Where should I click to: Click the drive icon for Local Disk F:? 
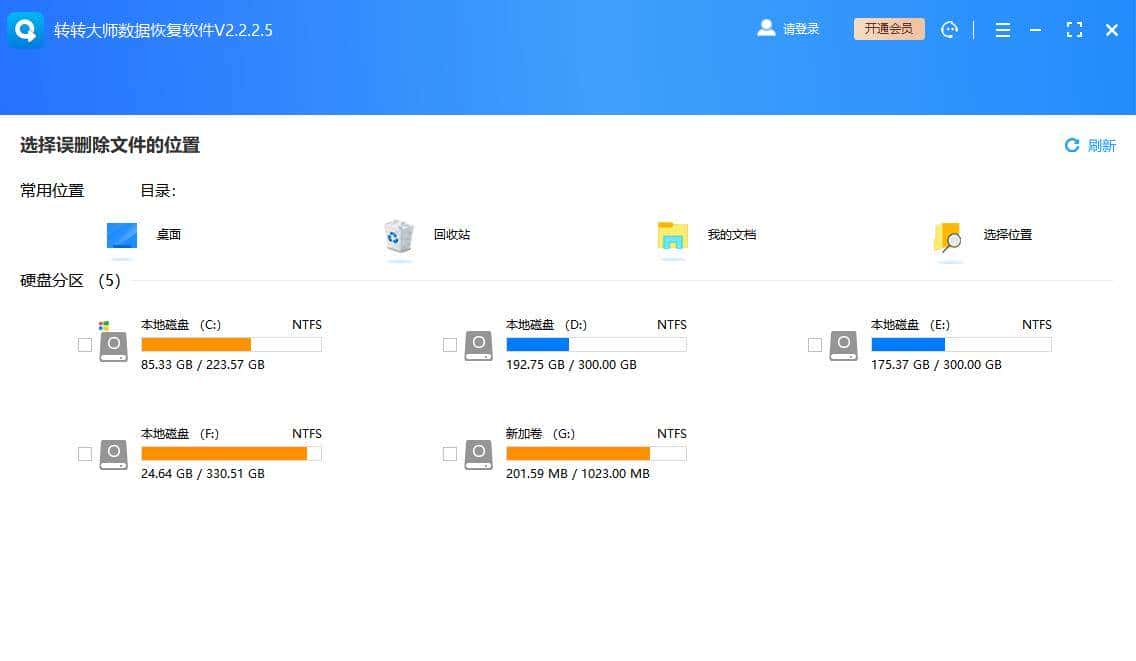[112, 453]
